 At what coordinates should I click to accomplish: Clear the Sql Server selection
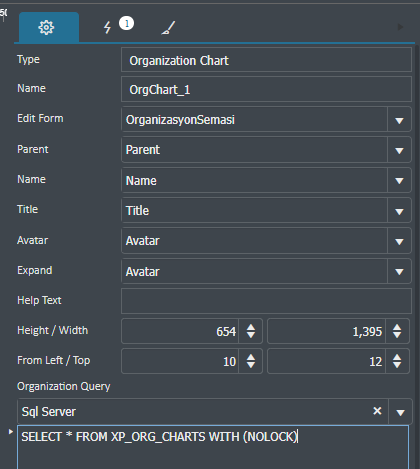coord(377,411)
